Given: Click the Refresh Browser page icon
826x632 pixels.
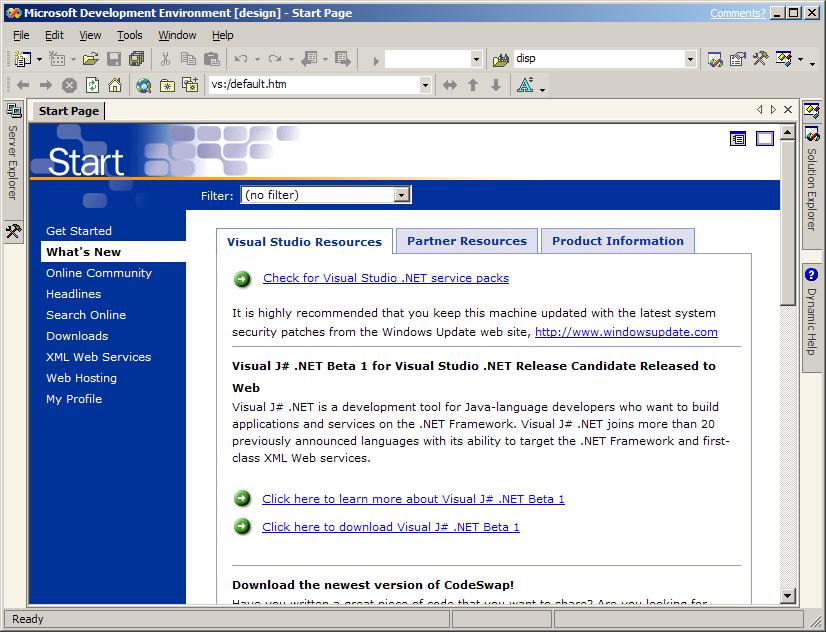Looking at the screenshot, I should coord(92,85).
